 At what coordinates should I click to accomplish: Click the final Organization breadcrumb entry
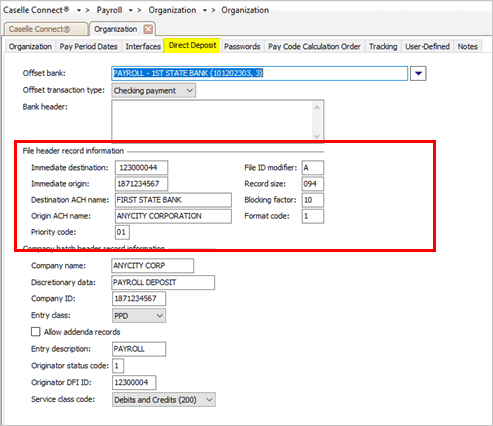coord(245,10)
